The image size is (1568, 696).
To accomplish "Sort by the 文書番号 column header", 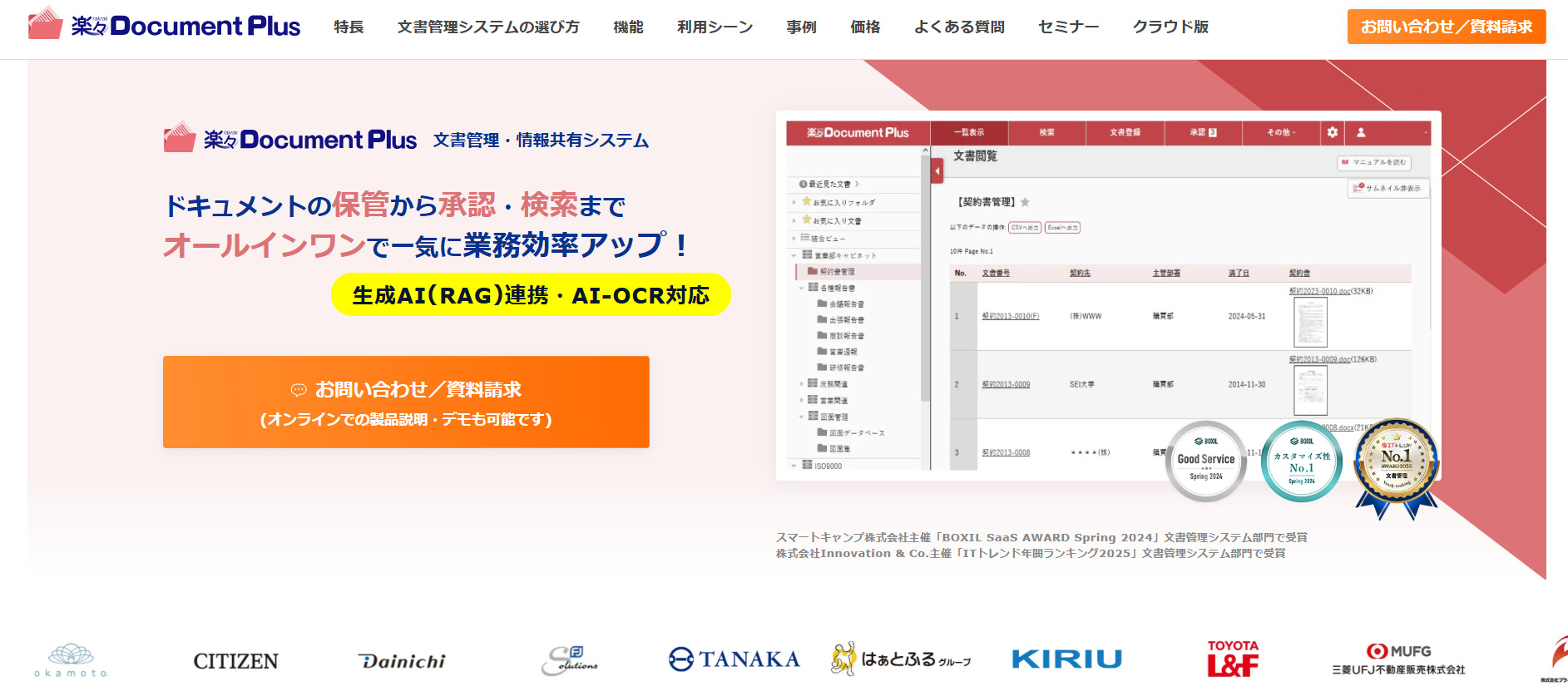I will click(x=996, y=273).
